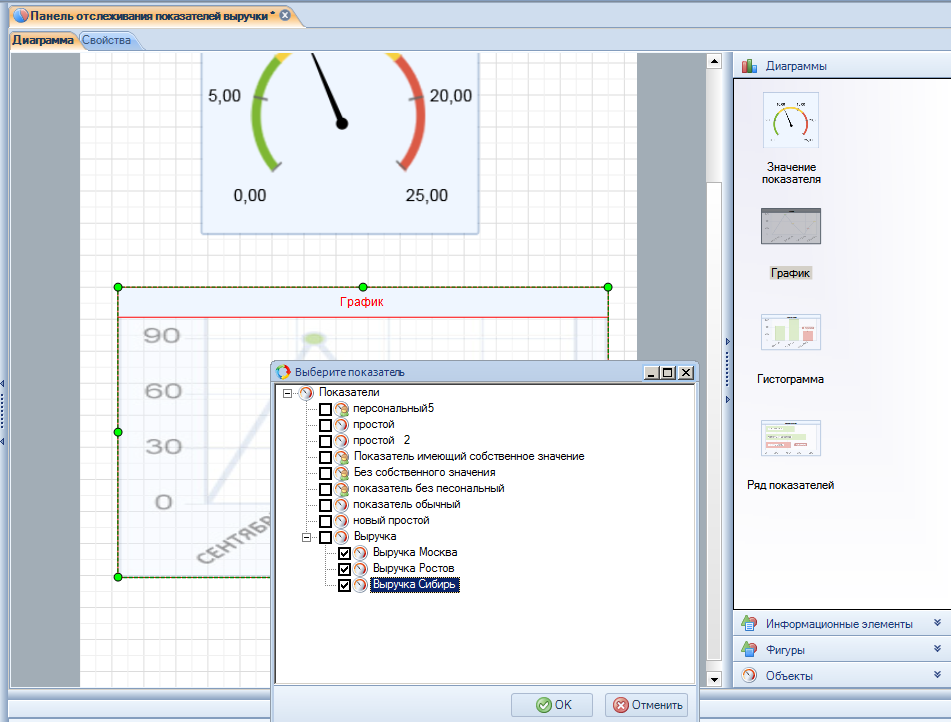
Task: Uncheck the Выручка Москва checkbox
Action: click(x=345, y=553)
